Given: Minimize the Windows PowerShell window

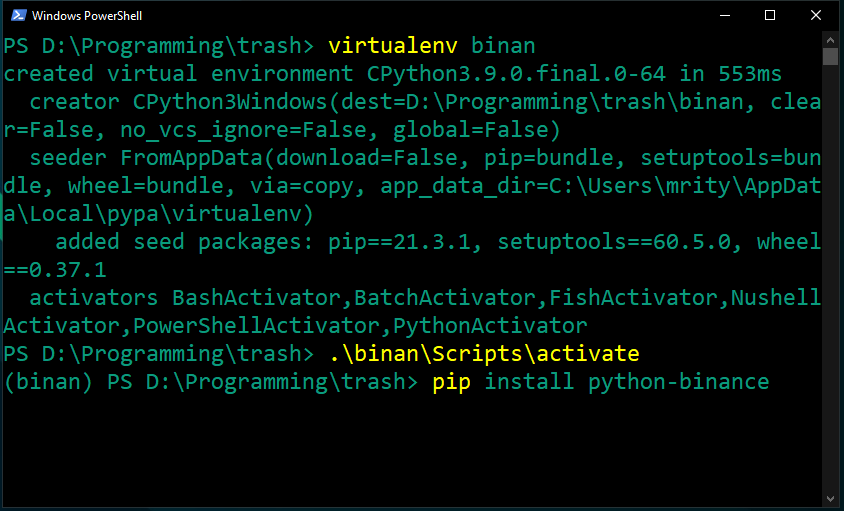Looking at the screenshot, I should pyautogui.click(x=725, y=15).
